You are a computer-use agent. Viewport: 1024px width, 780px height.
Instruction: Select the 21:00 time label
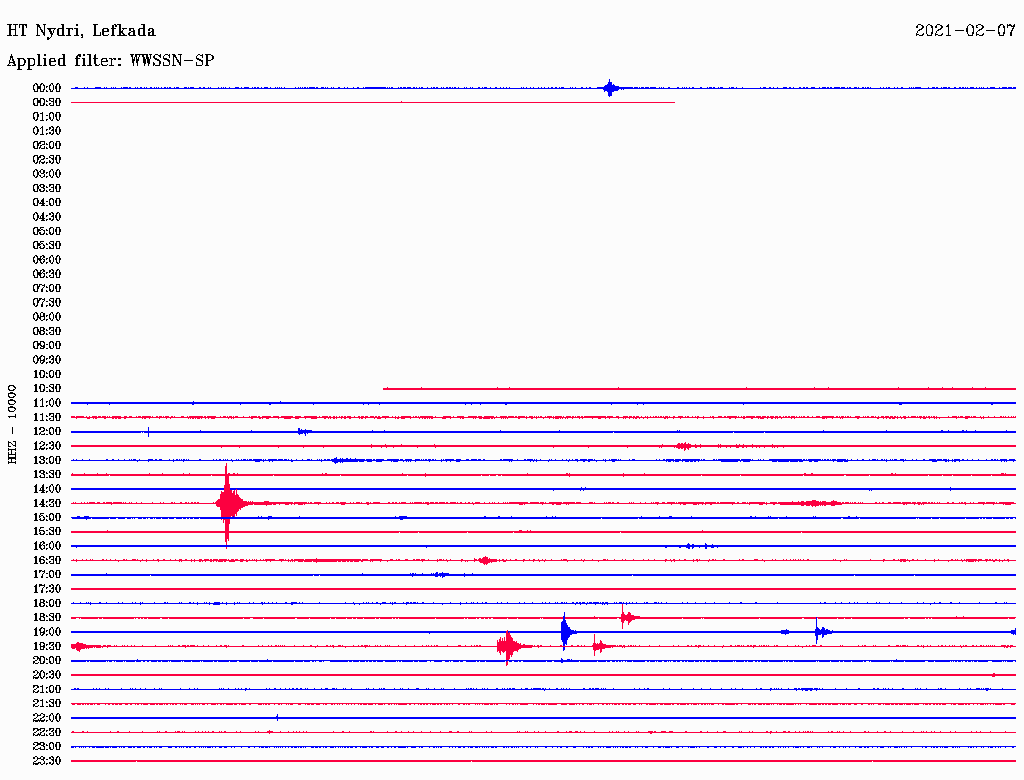pos(47,689)
